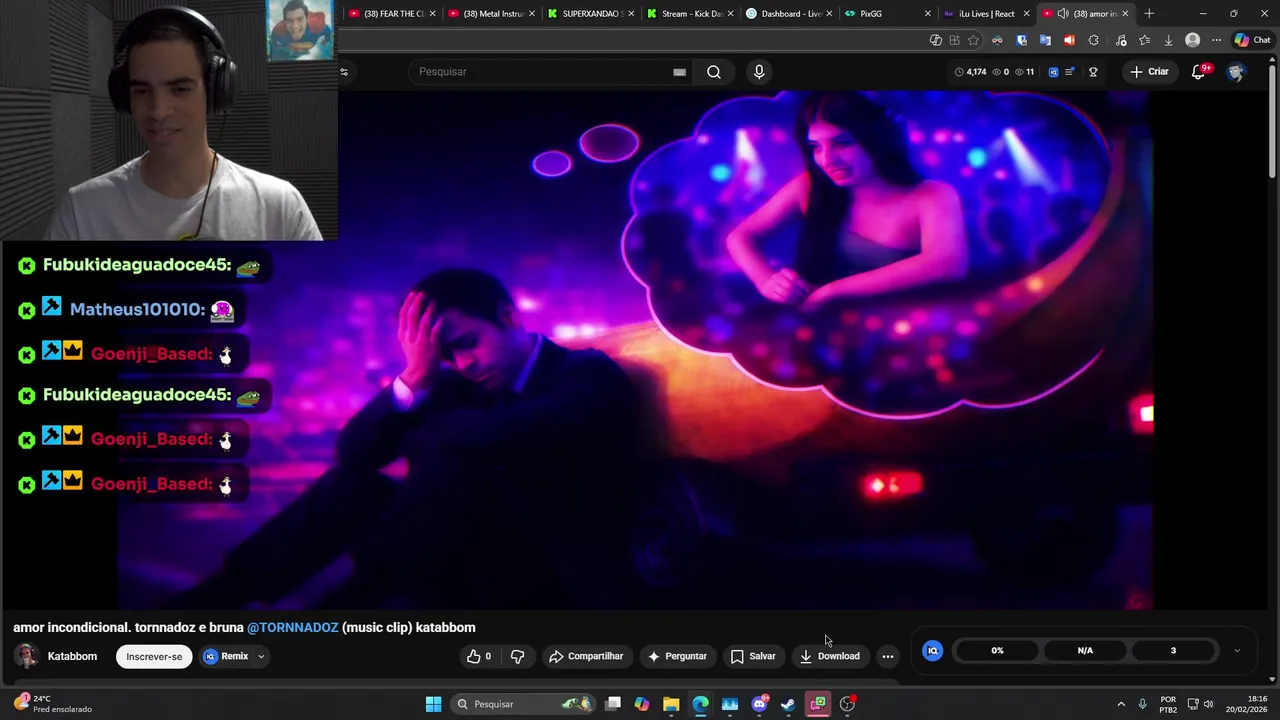Click the Criar create button
This screenshot has height=720, width=1280.
1149,72
